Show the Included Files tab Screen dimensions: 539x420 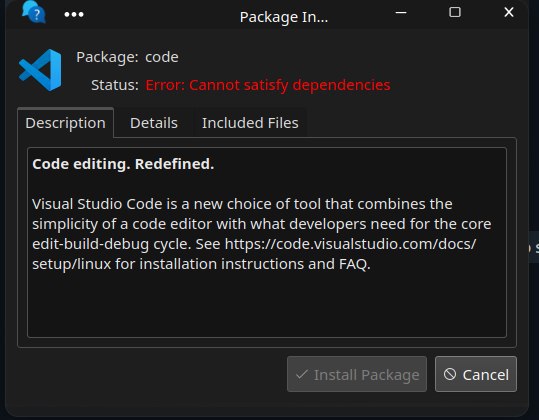tap(250, 123)
